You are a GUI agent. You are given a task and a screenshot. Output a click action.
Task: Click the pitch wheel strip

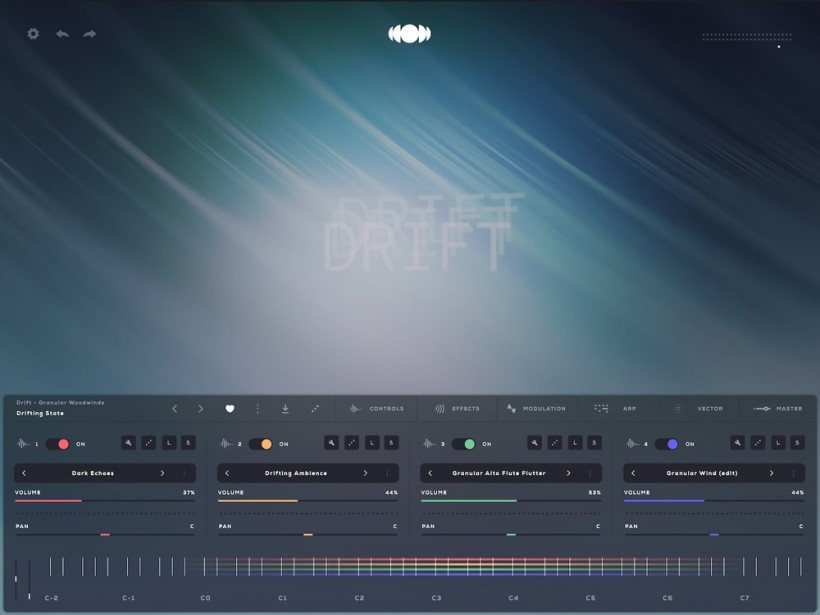pos(16,578)
